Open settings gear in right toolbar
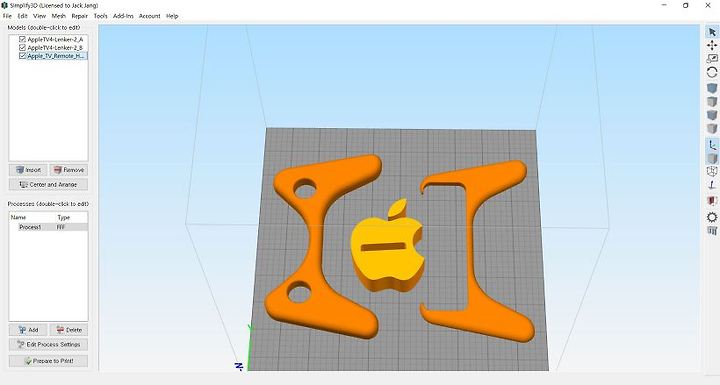This screenshot has width=720, height=385. point(712,217)
